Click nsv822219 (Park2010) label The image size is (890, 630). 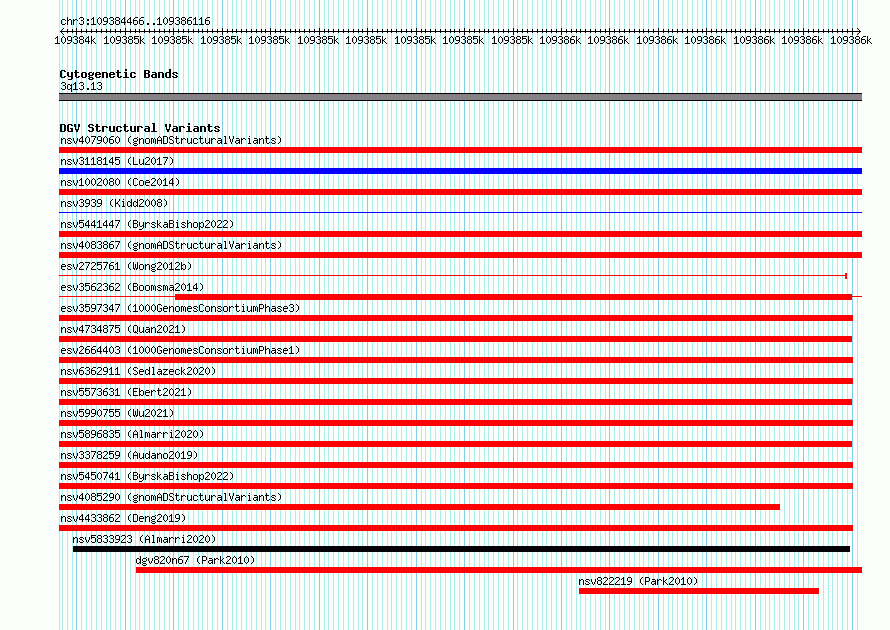pyautogui.click(x=638, y=581)
